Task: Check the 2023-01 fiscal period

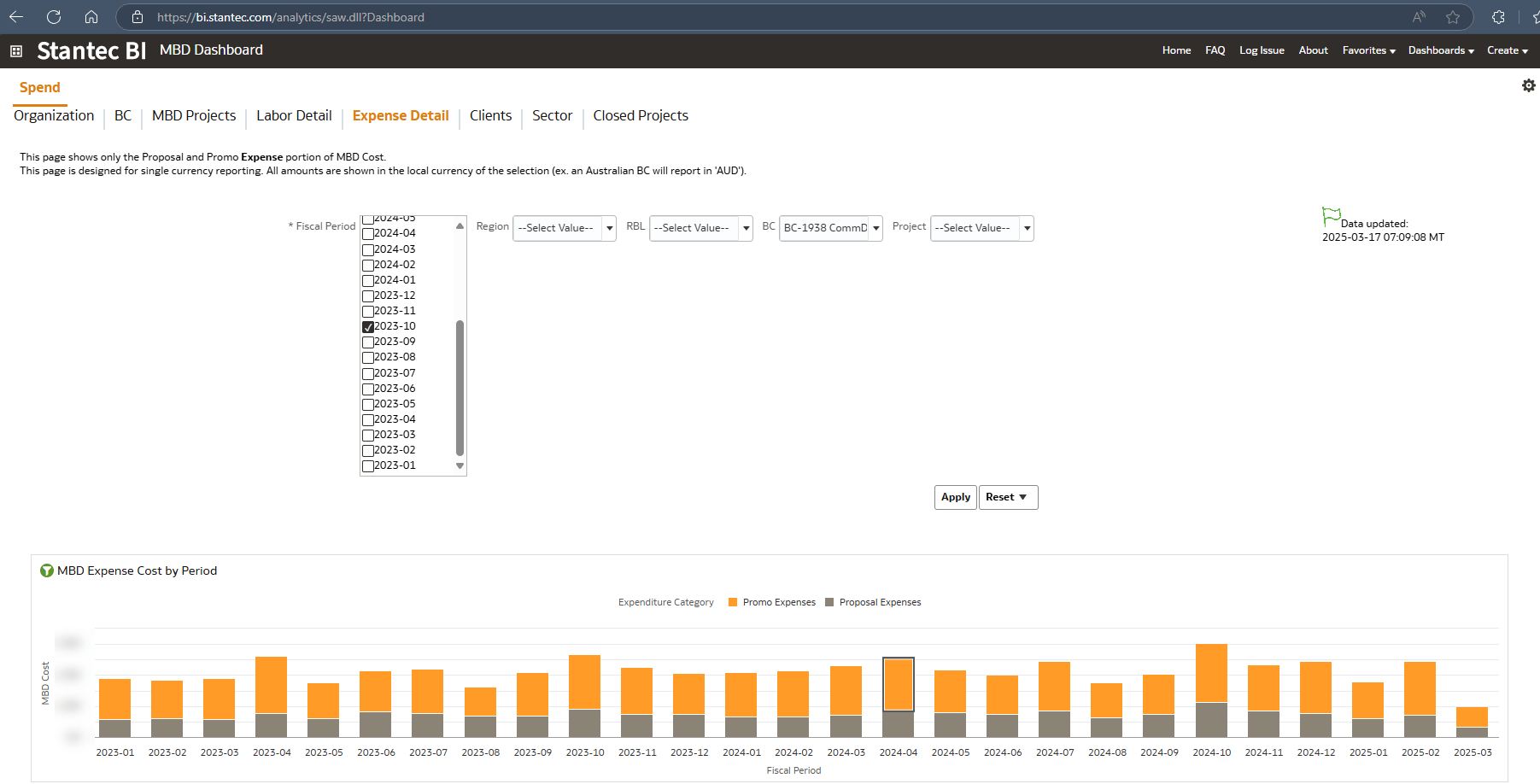Action: 368,466
